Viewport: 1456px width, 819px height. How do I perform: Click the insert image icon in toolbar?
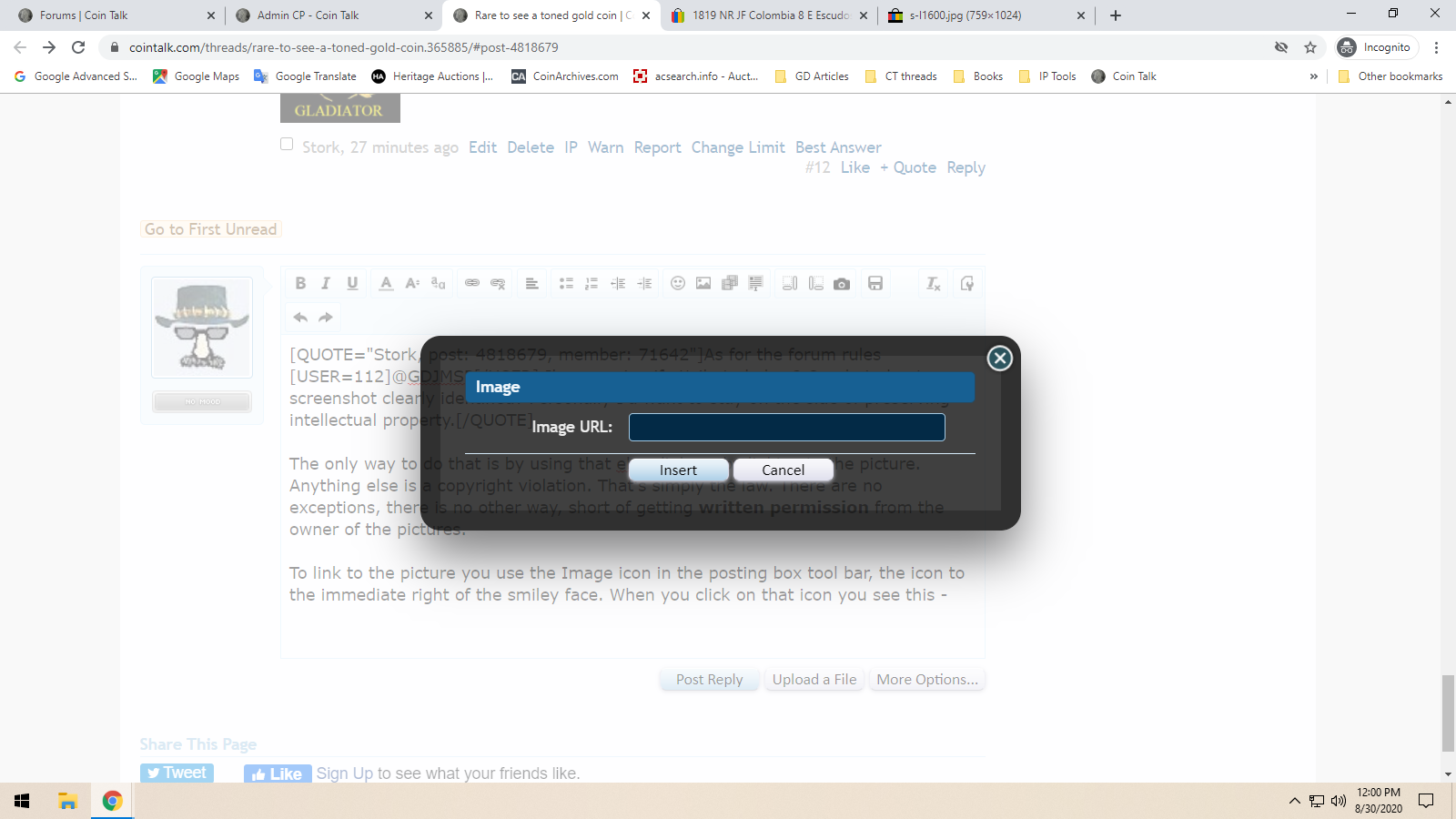click(703, 283)
